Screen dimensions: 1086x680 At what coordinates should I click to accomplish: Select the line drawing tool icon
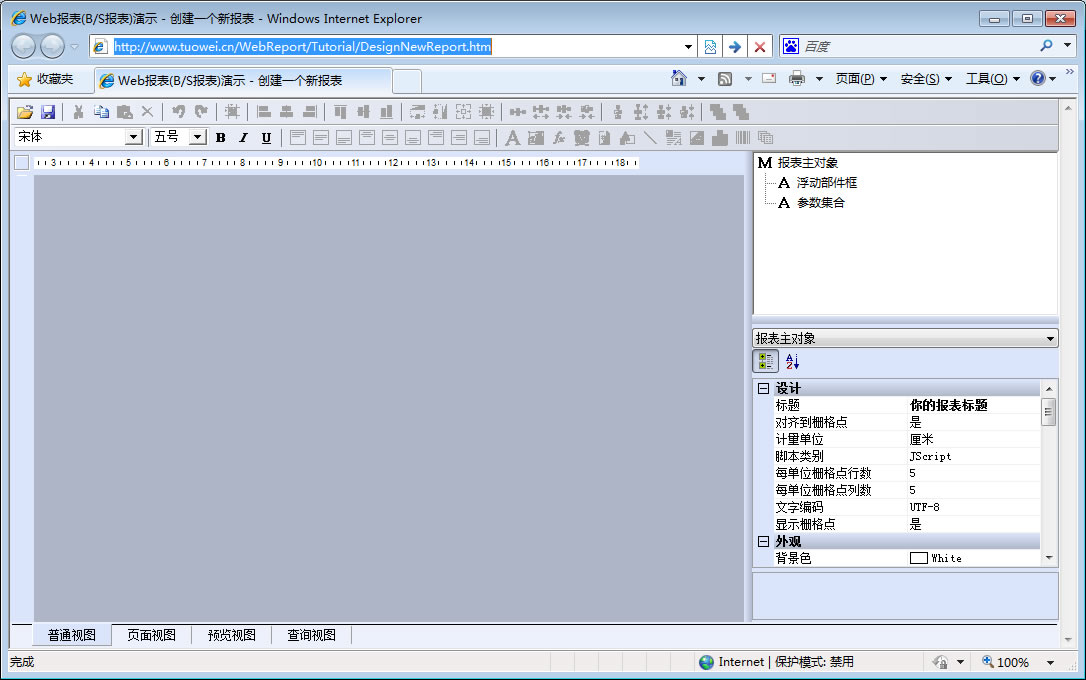[650, 138]
